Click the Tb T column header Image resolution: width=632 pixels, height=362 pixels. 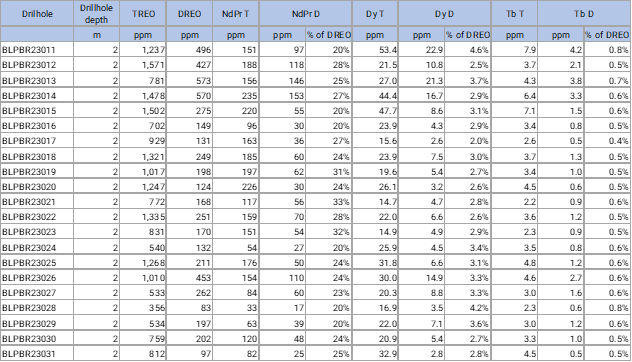tap(514, 14)
